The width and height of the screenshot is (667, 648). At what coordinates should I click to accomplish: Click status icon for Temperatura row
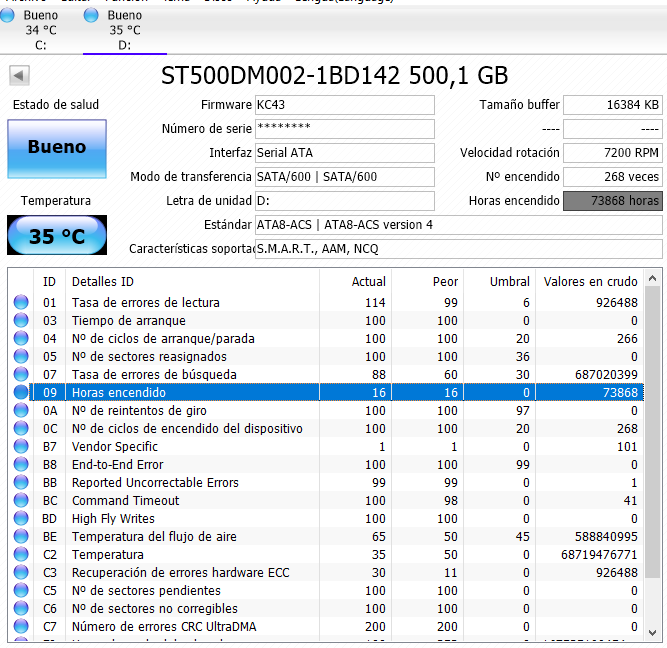21,555
